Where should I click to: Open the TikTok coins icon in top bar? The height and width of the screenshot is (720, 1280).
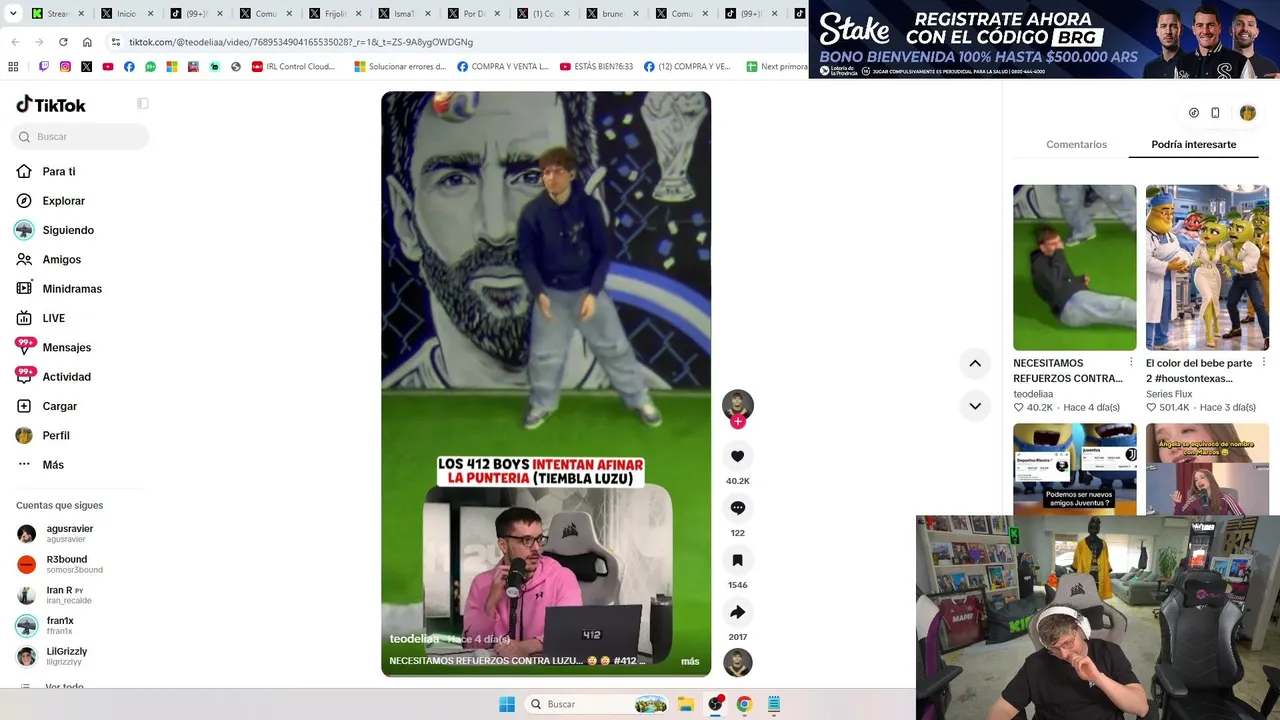point(1194,113)
